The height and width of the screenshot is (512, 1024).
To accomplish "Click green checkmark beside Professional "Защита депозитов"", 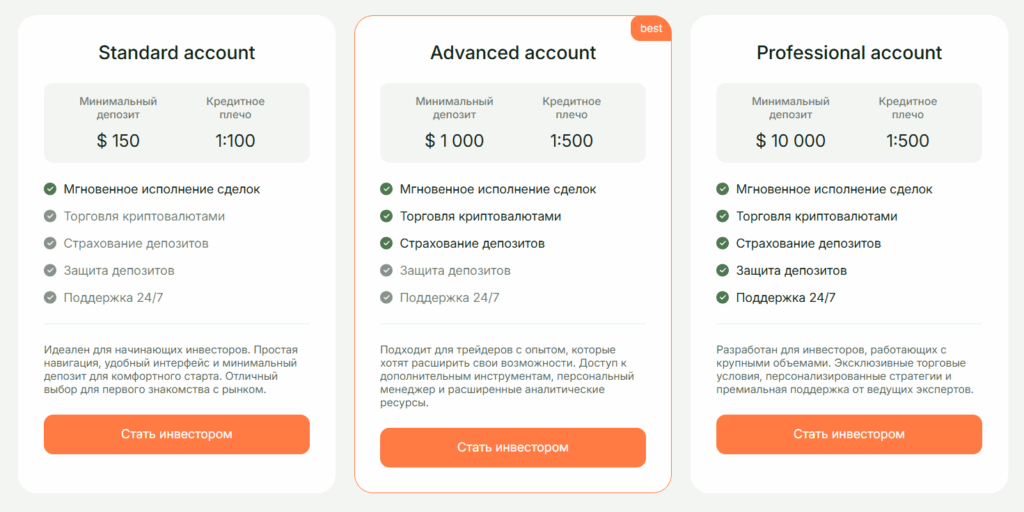I will tap(722, 270).
